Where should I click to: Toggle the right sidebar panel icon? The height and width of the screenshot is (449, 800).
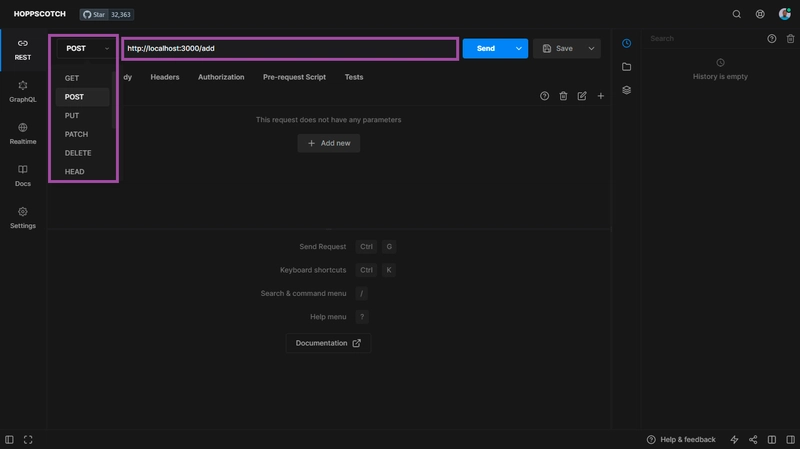pos(790,440)
